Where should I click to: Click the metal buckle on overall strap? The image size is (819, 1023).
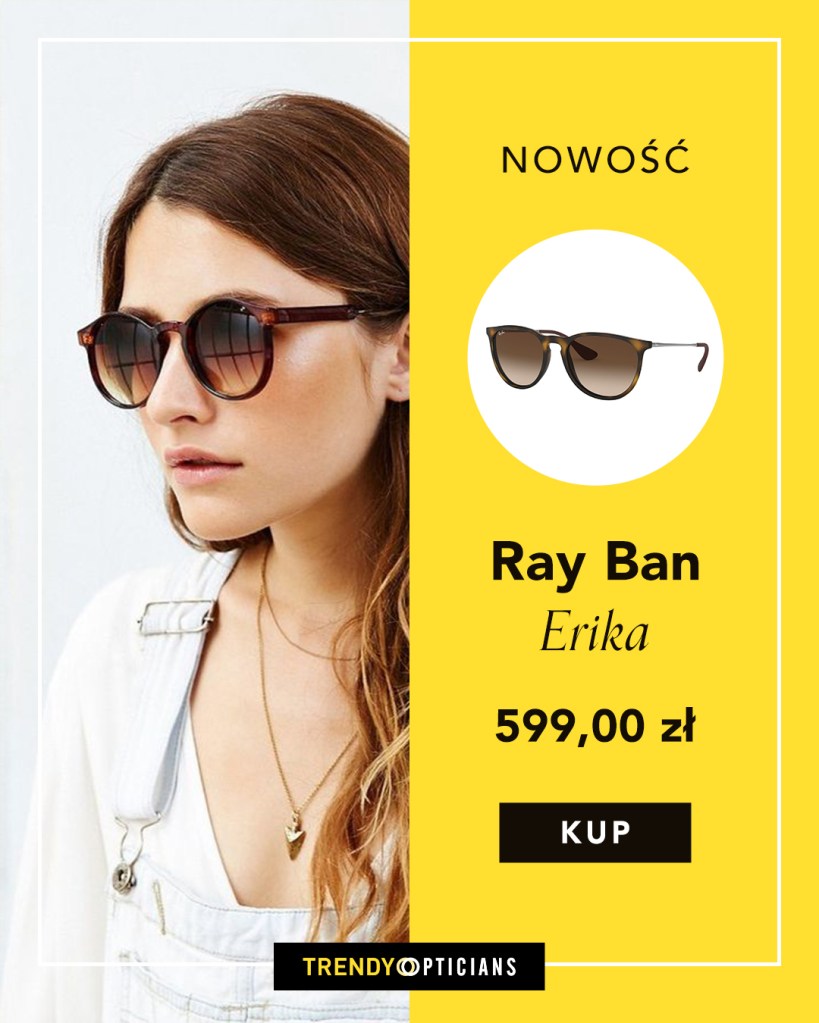point(175,617)
